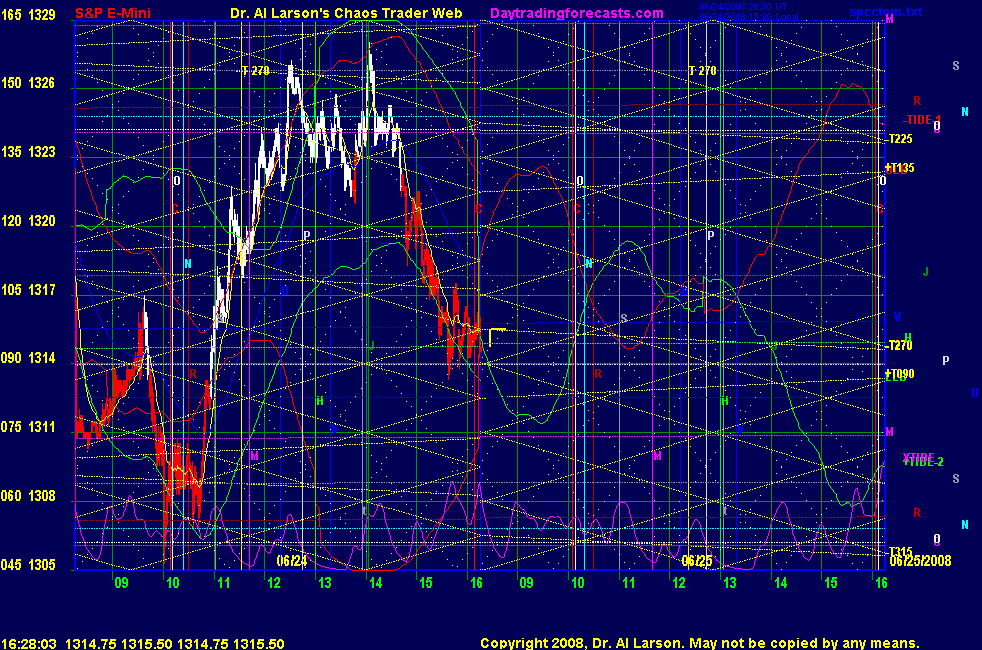
Task: Click the yellow "-T225" line label
Action: click(899, 139)
